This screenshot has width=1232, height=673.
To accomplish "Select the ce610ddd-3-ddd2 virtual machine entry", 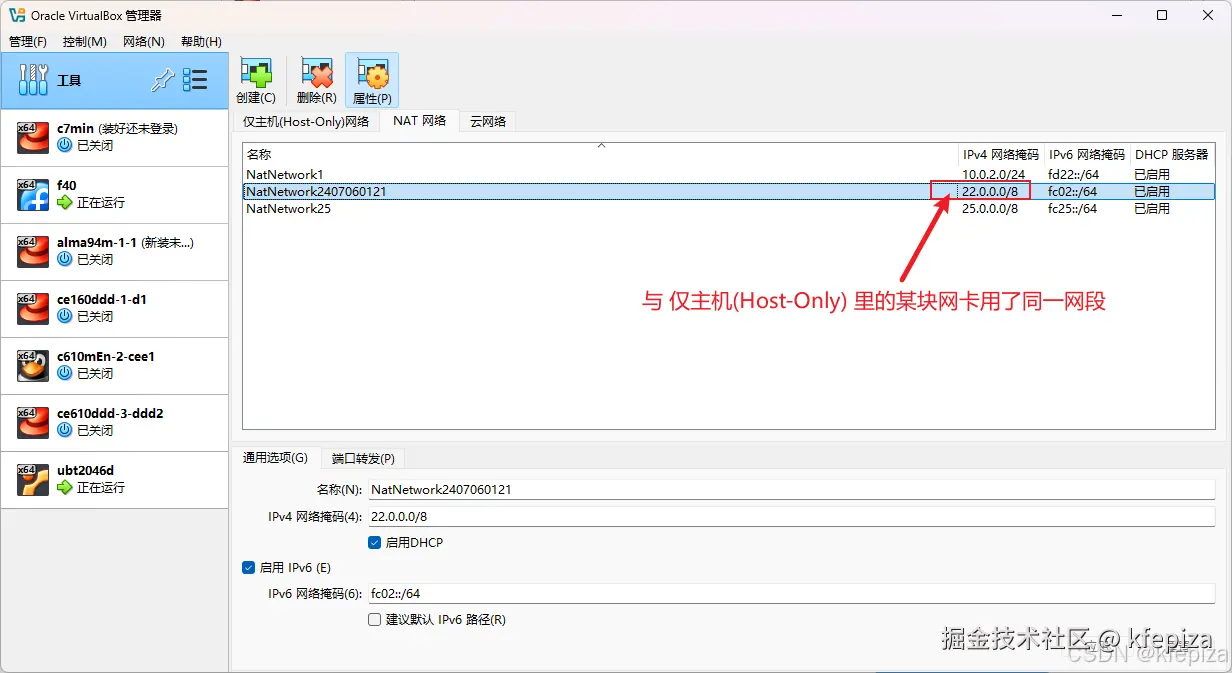I will 115,423.
